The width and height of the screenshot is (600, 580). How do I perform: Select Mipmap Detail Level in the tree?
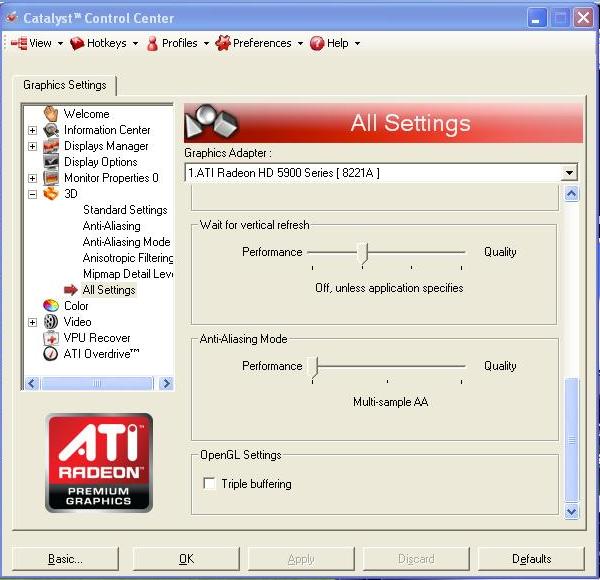click(128, 274)
